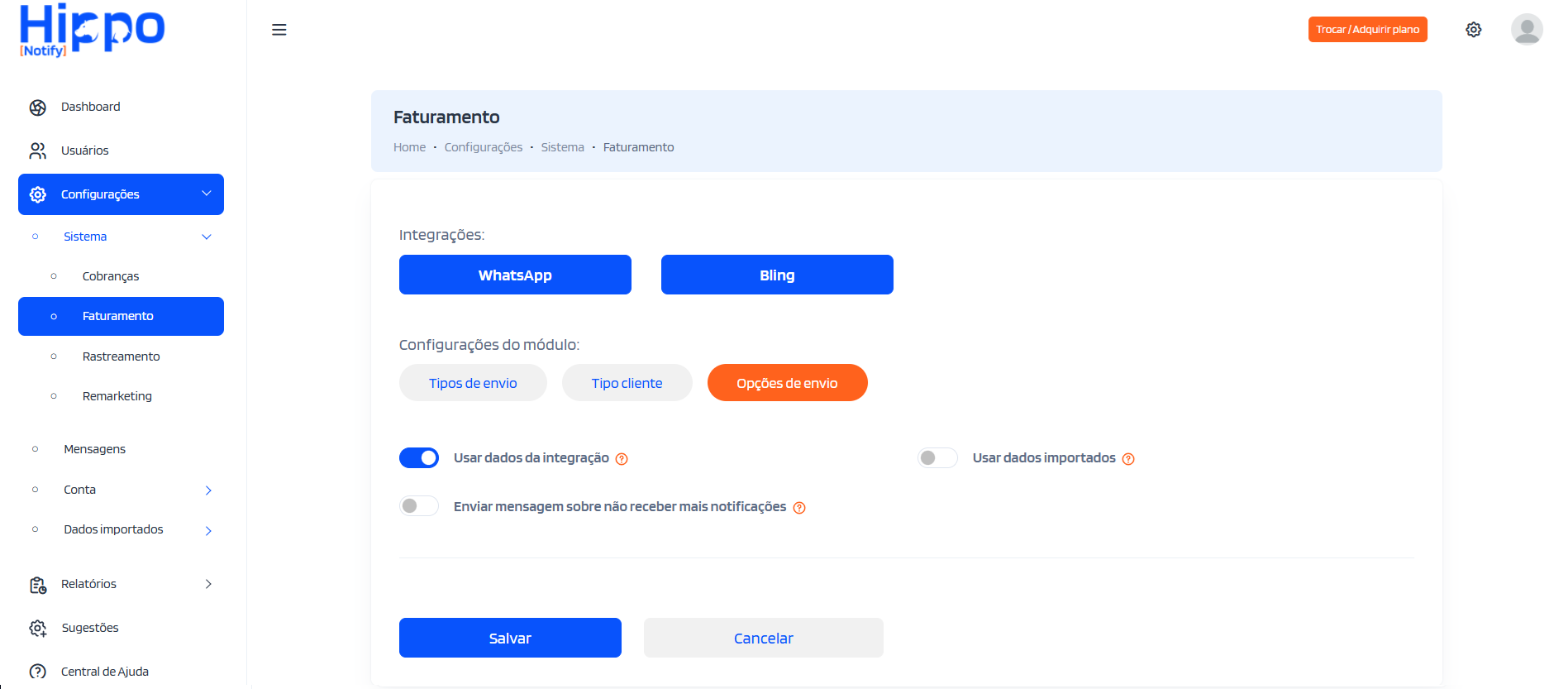Viewport: 1568px width, 689px height.
Task: Switch to the Tipos de envio tab
Action: [473, 383]
